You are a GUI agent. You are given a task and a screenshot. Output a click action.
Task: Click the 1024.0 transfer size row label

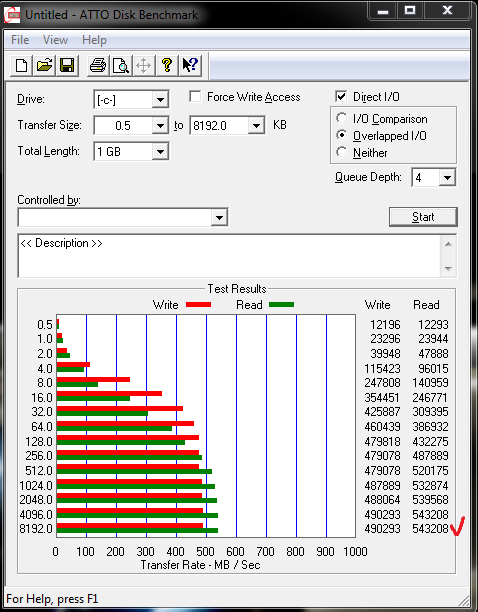tap(36, 486)
